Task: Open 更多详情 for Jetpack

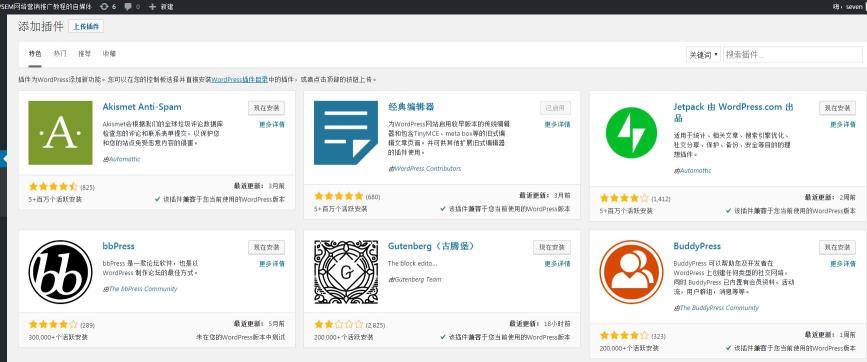Action: tap(843, 124)
